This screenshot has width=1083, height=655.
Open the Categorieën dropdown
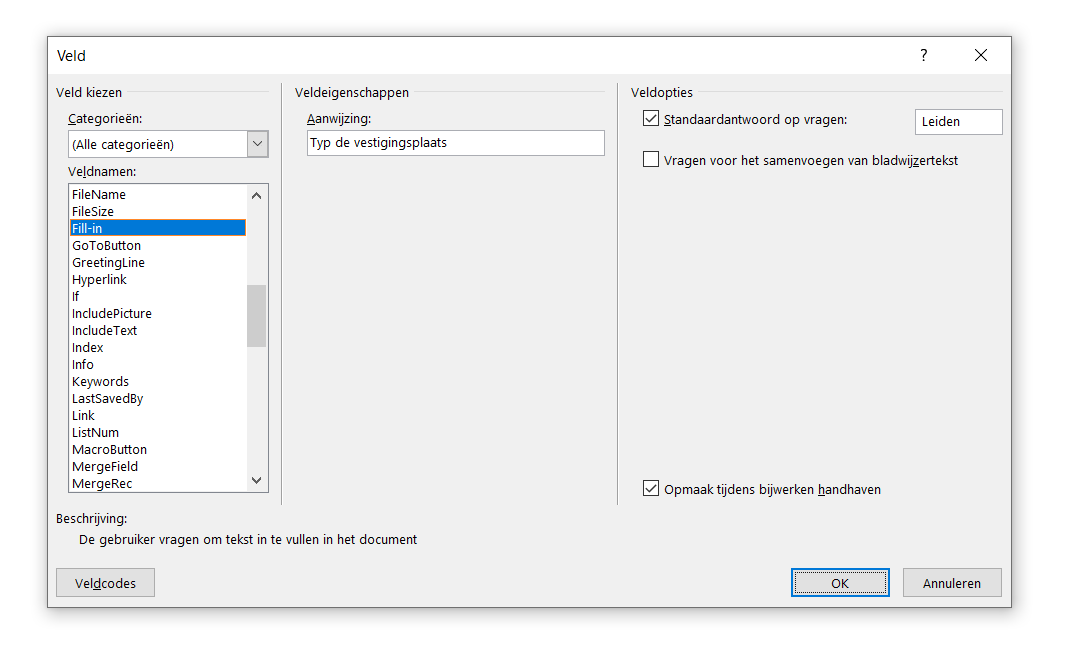pyautogui.click(x=168, y=144)
